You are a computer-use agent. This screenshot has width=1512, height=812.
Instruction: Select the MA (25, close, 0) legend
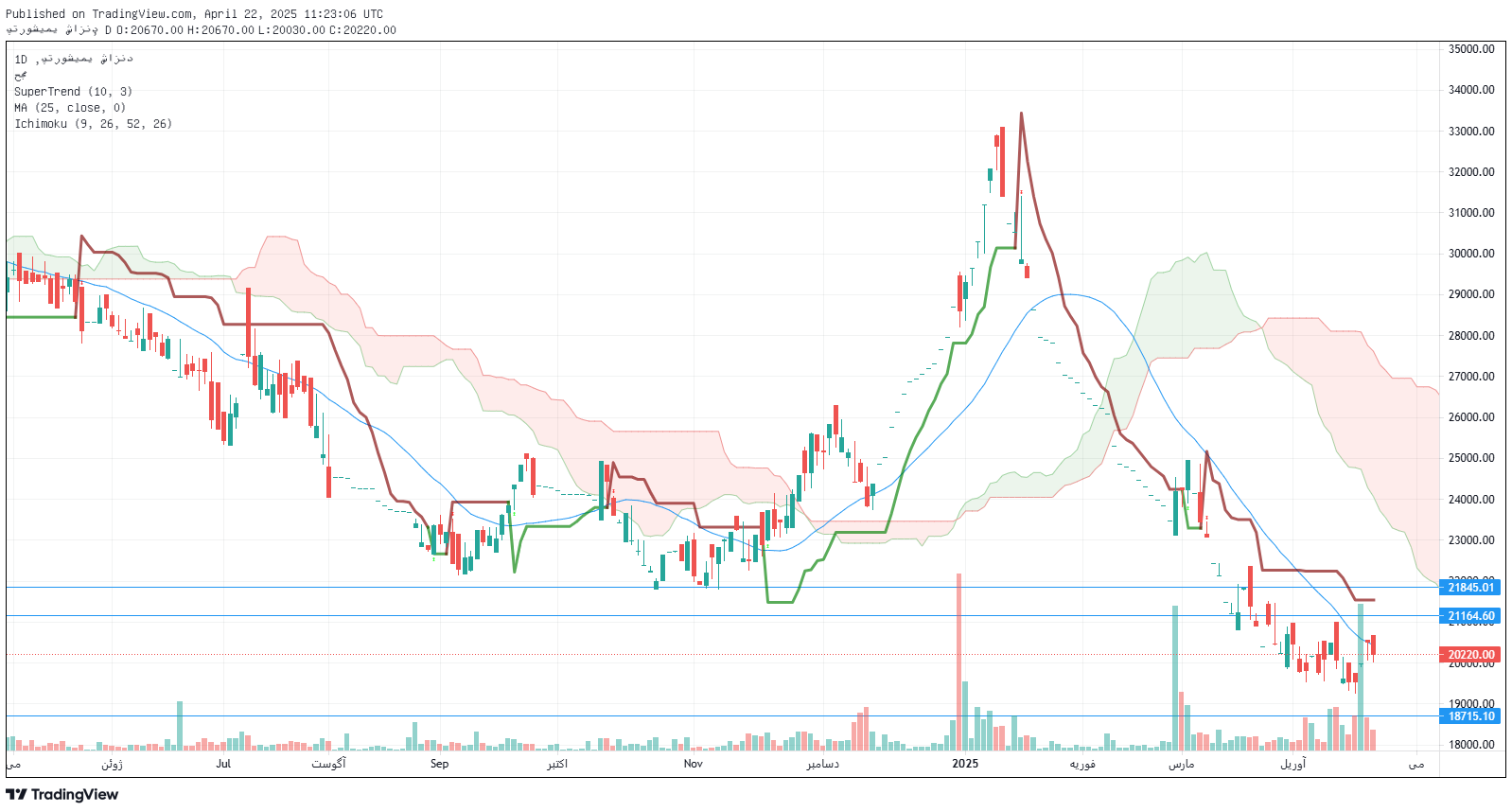(70, 108)
